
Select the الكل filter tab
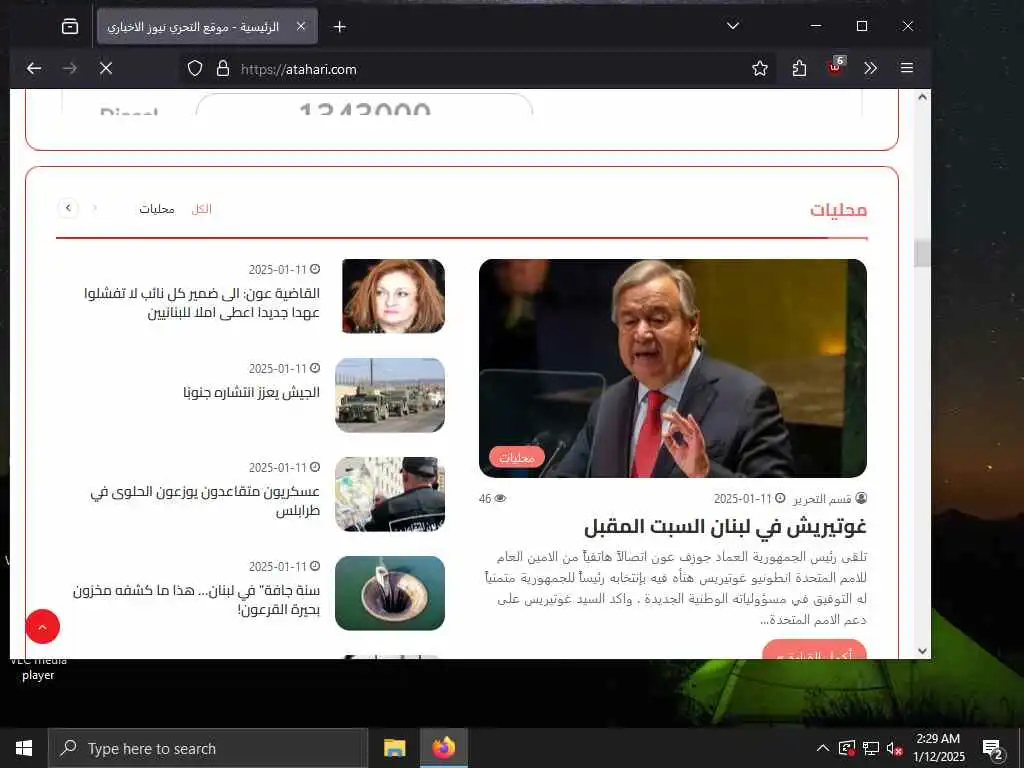click(201, 209)
